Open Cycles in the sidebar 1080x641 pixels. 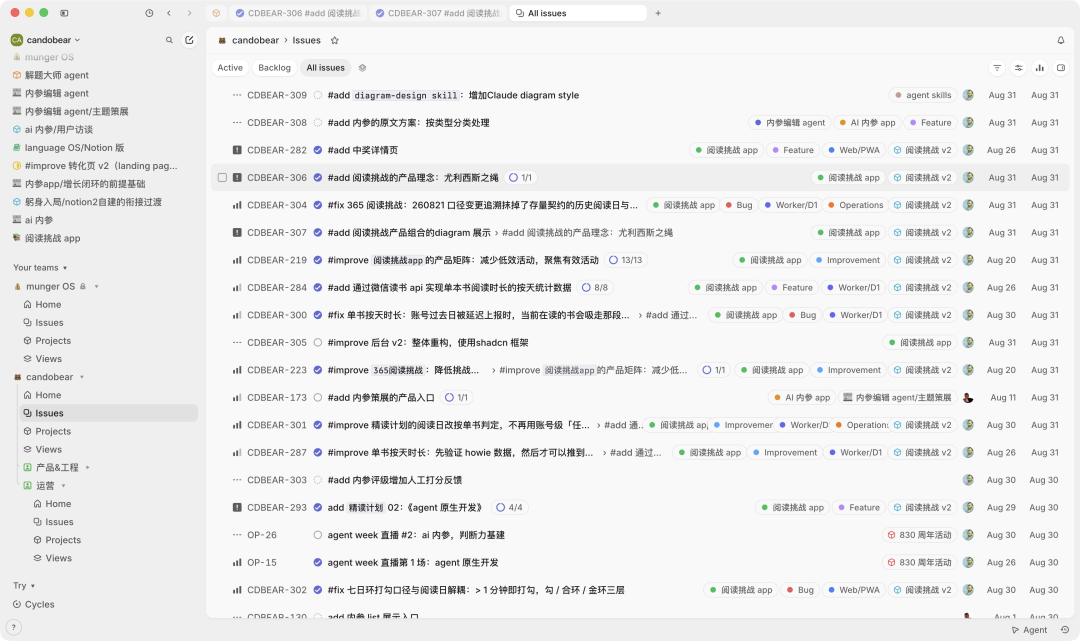pos(39,605)
